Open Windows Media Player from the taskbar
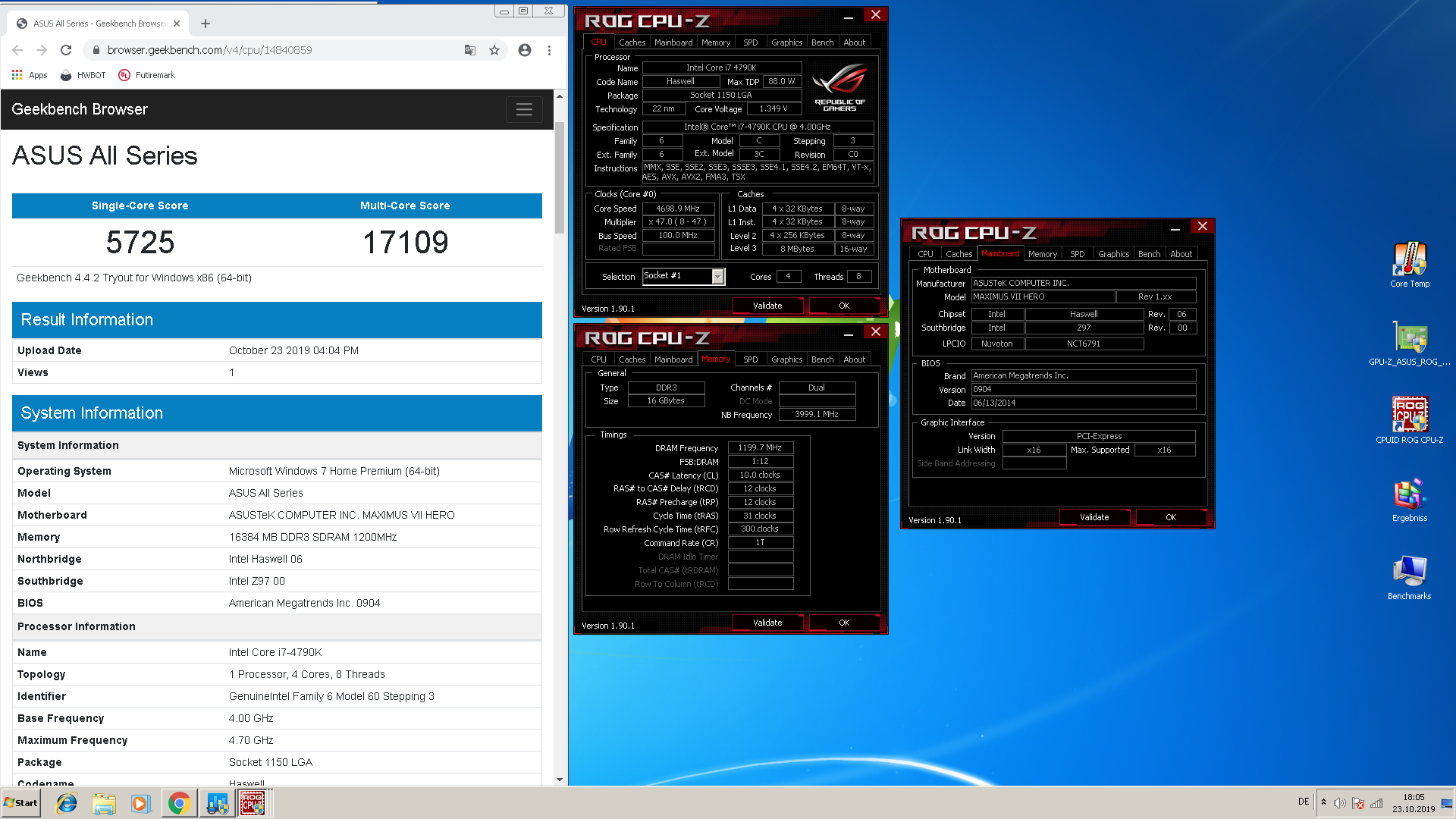Screen dimensions: 1456x819 141,803
